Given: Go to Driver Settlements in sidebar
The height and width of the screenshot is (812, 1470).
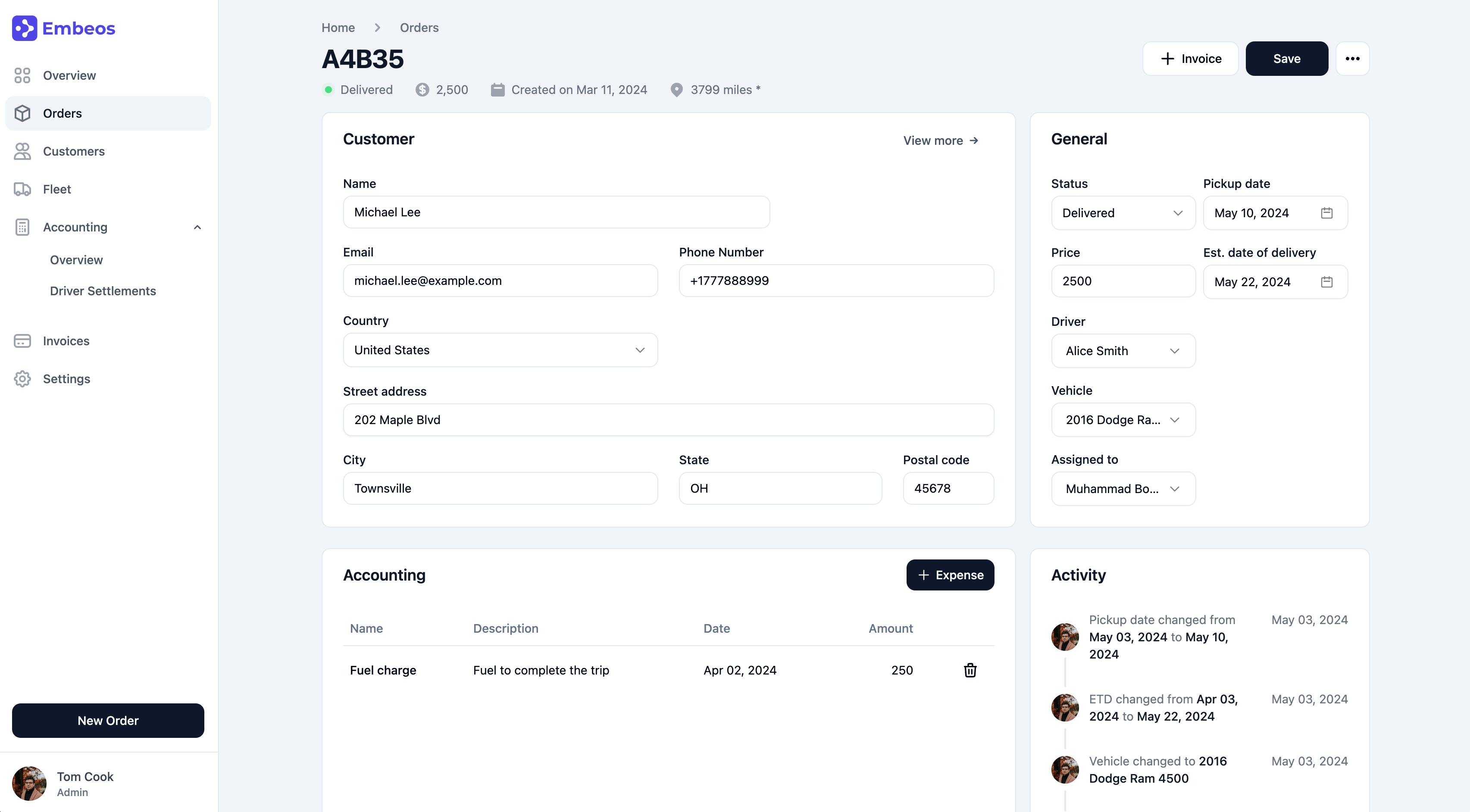Looking at the screenshot, I should (x=103, y=291).
